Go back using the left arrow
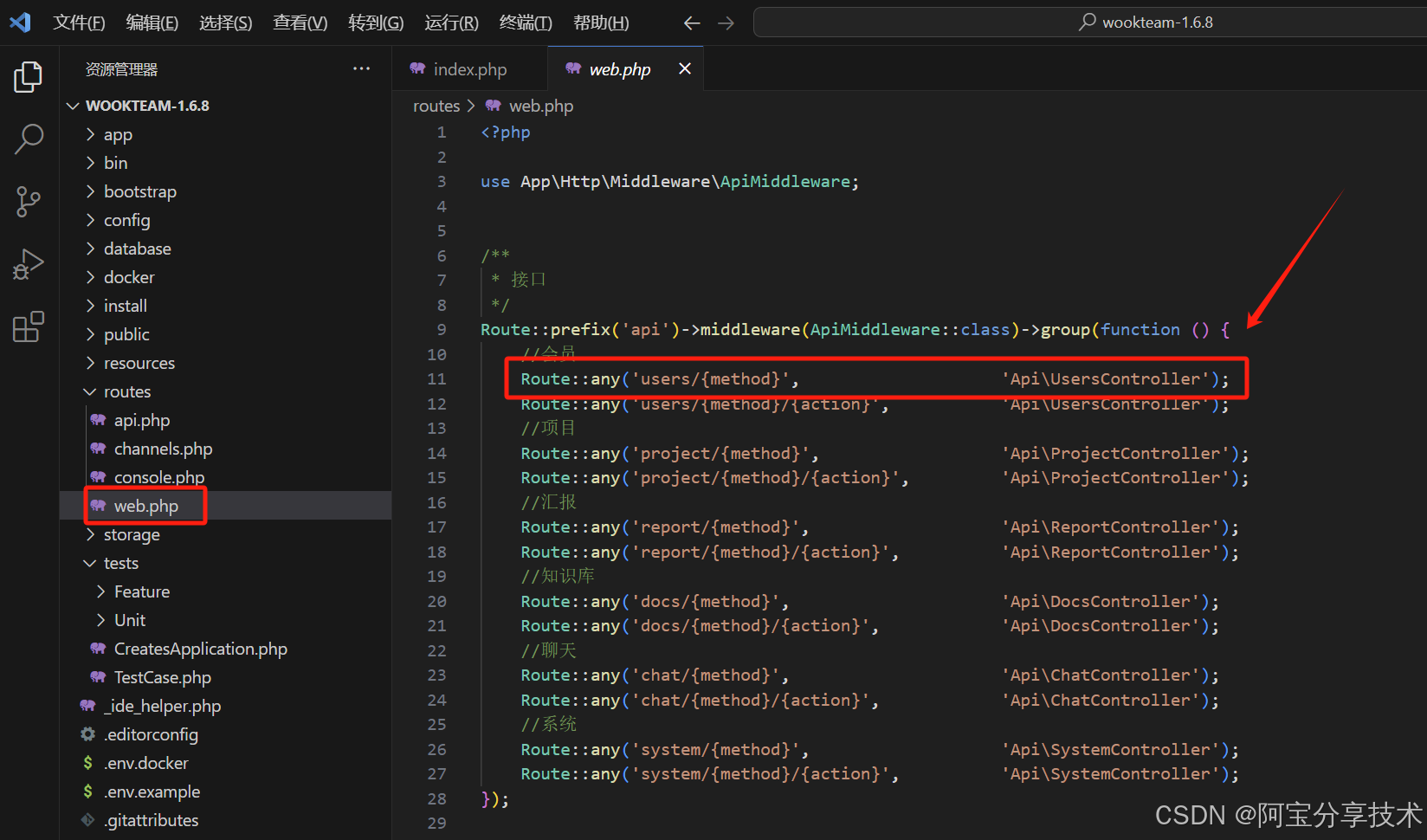Screen dimensions: 1427x840 (x=692, y=23)
